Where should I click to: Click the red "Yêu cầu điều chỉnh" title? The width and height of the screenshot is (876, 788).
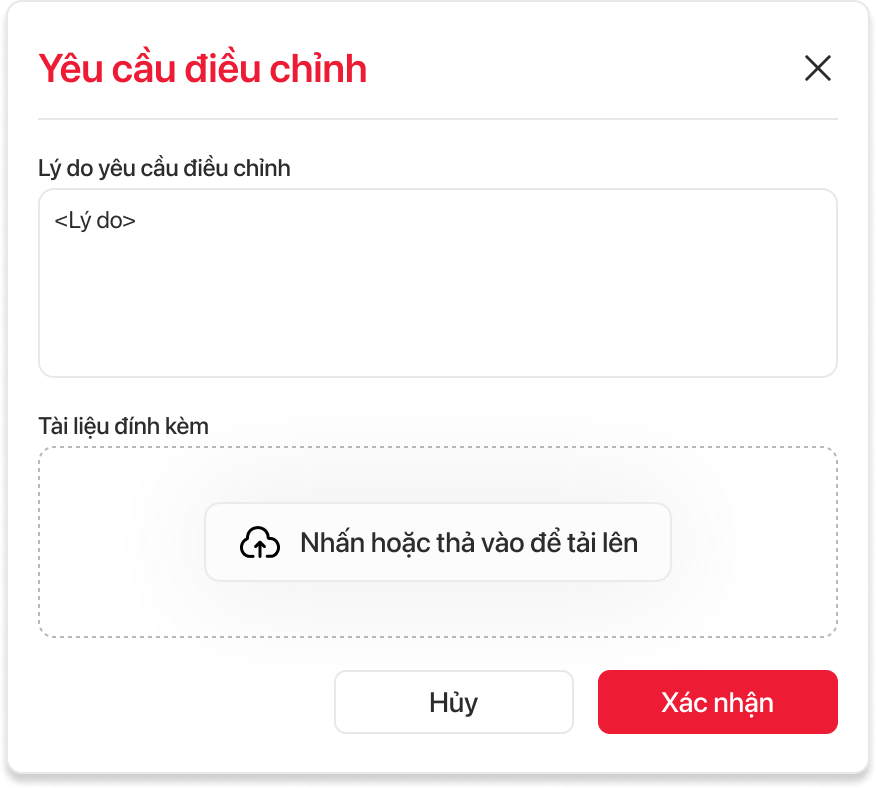pyautogui.click(x=202, y=69)
